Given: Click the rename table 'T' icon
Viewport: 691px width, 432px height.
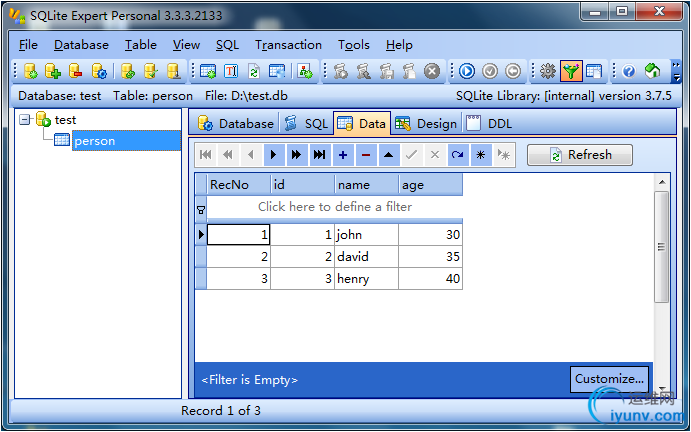Looking at the screenshot, I should tap(231, 71).
